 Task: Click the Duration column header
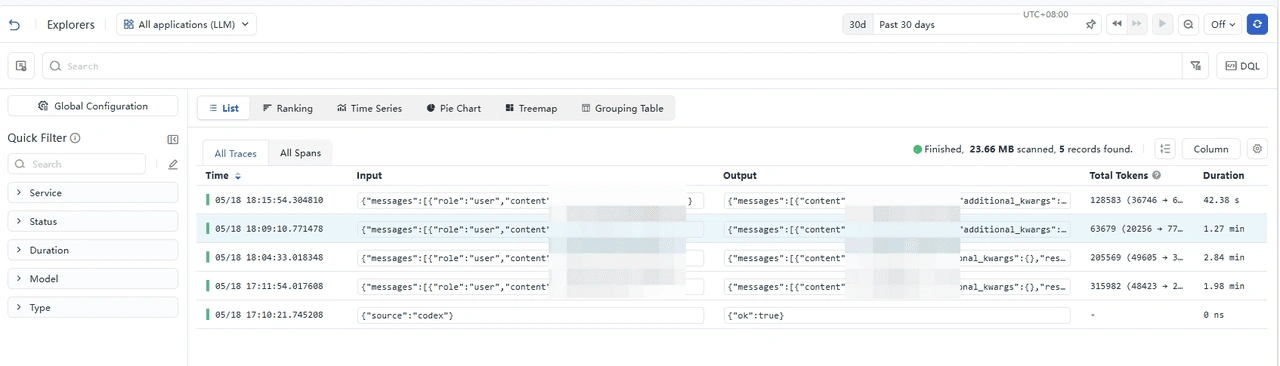tap(1223, 176)
